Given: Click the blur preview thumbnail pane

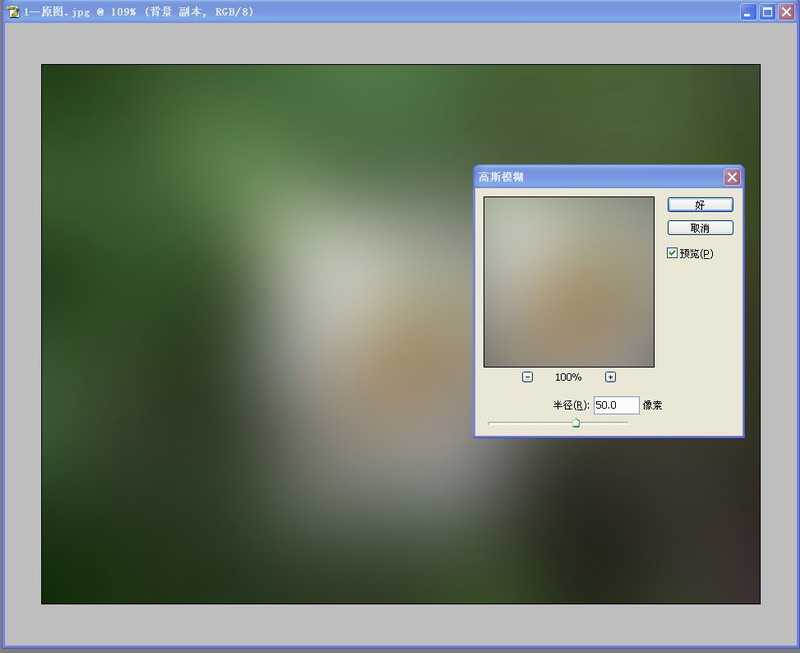Looking at the screenshot, I should (x=568, y=282).
